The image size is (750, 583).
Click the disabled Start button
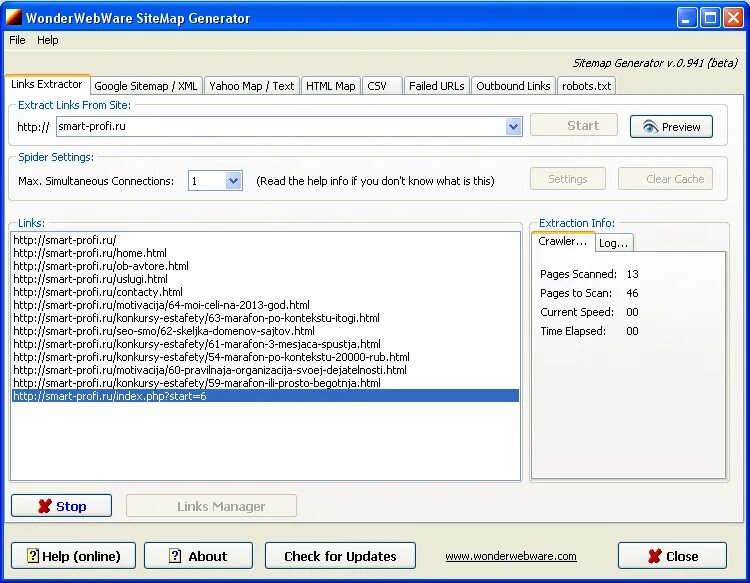574,125
